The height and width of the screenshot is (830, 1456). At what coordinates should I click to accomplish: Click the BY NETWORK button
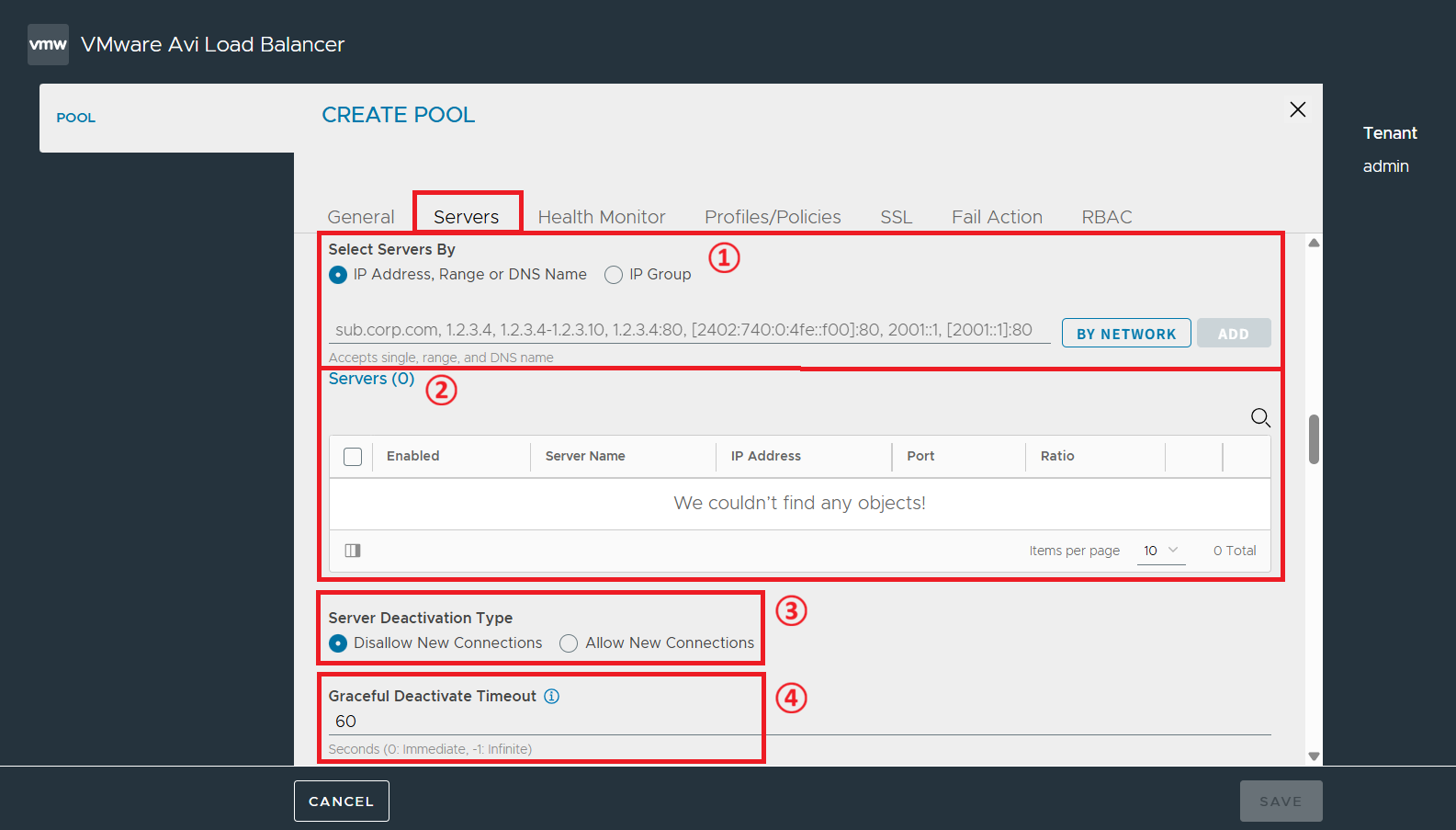click(x=1126, y=334)
